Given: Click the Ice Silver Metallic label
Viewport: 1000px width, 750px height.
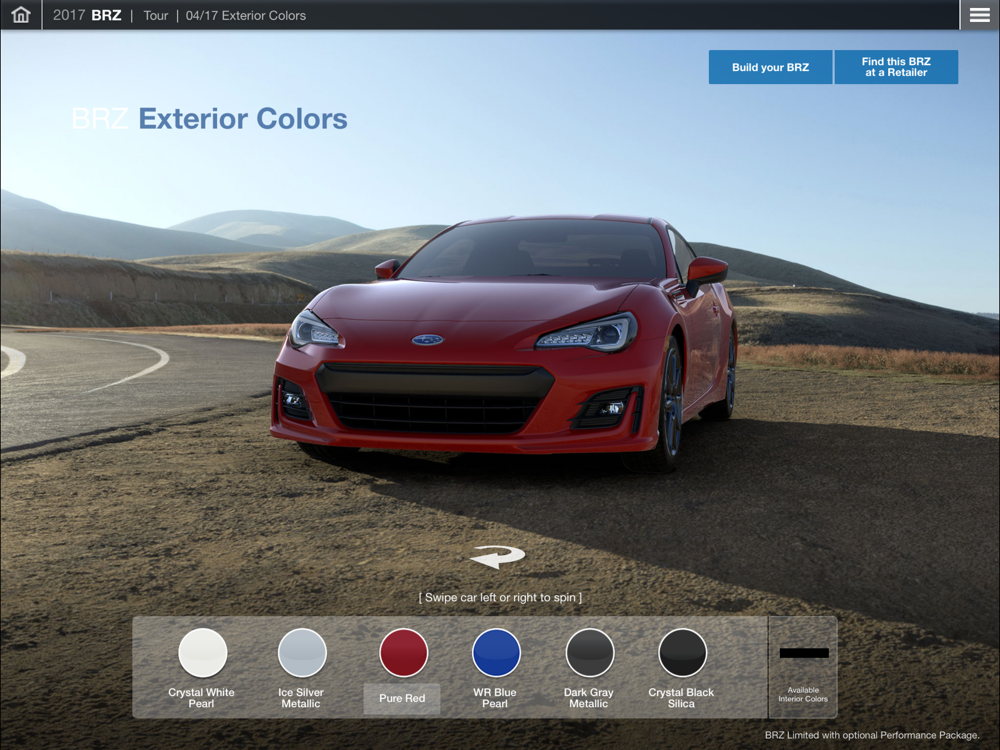Looking at the screenshot, I should click(x=301, y=698).
